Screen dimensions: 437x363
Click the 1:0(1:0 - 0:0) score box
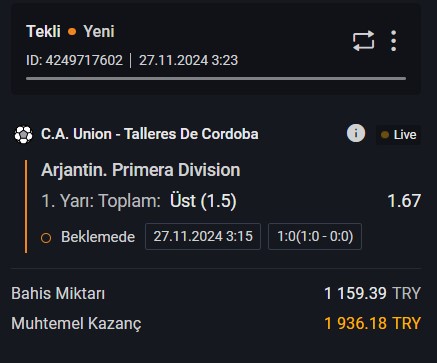coord(315,236)
